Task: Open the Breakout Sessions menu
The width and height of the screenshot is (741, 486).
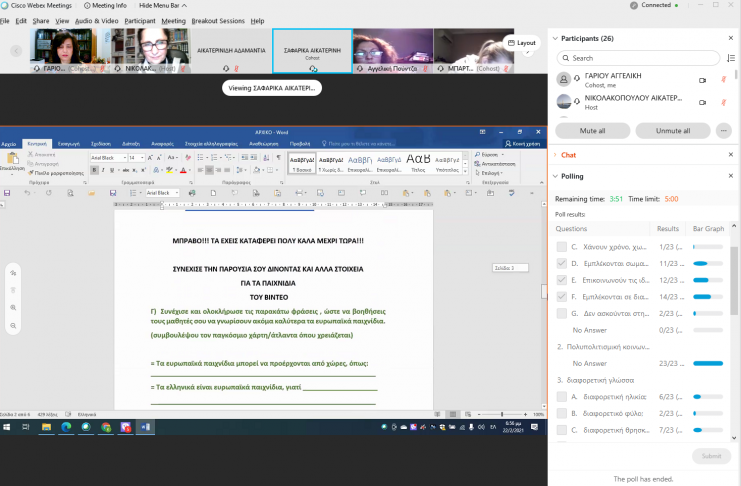Action: tap(217, 20)
